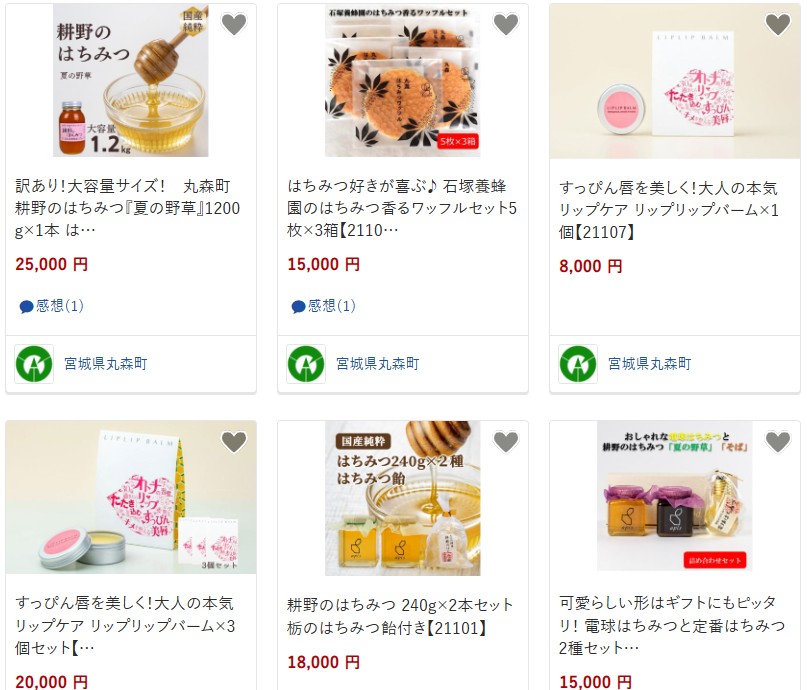Image resolution: width=807 pixels, height=690 pixels.
Task: Open 宮城県丸森町 link under waffle product
Action: point(378,364)
